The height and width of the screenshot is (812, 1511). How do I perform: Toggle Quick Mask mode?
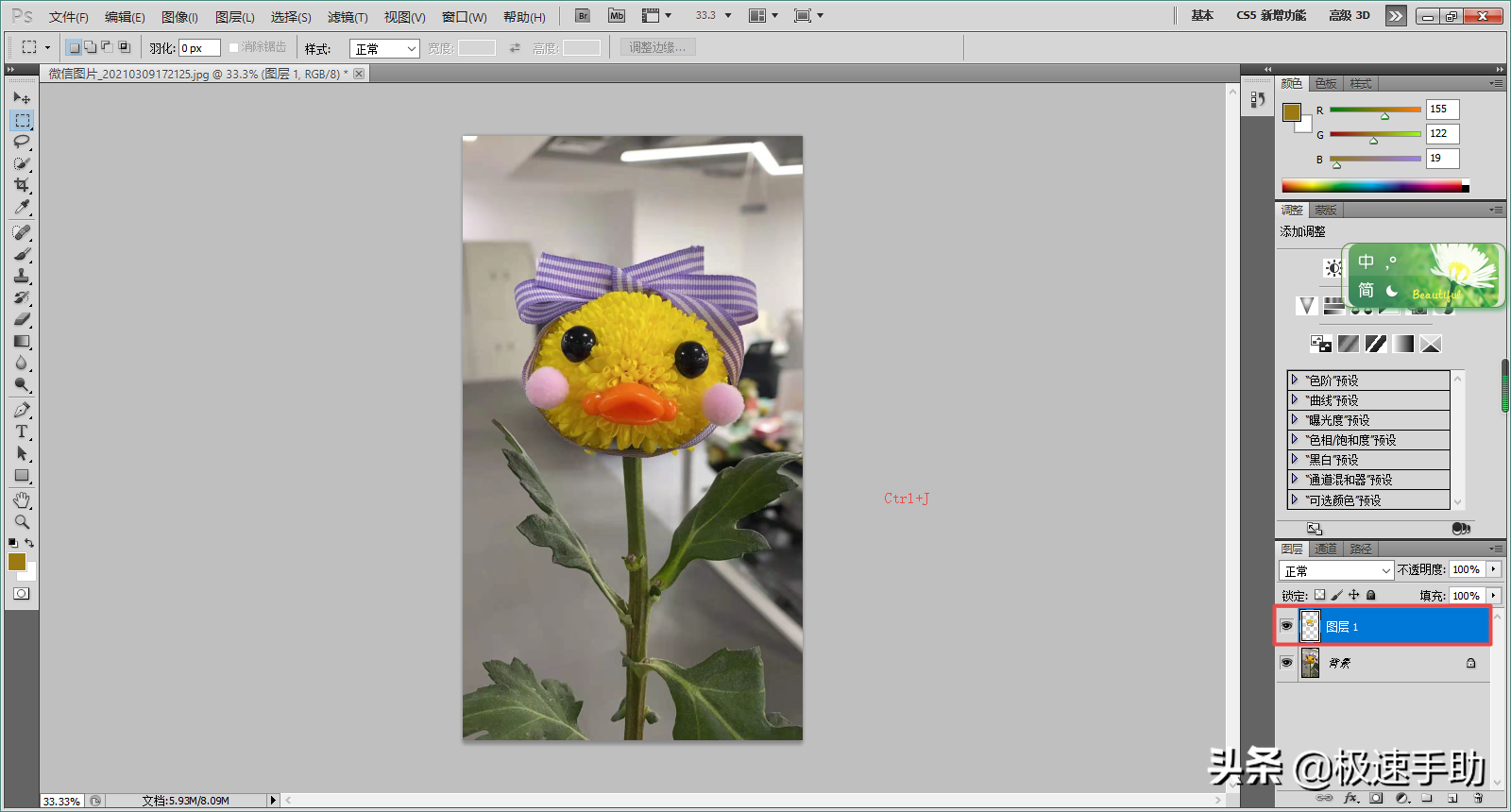22,594
